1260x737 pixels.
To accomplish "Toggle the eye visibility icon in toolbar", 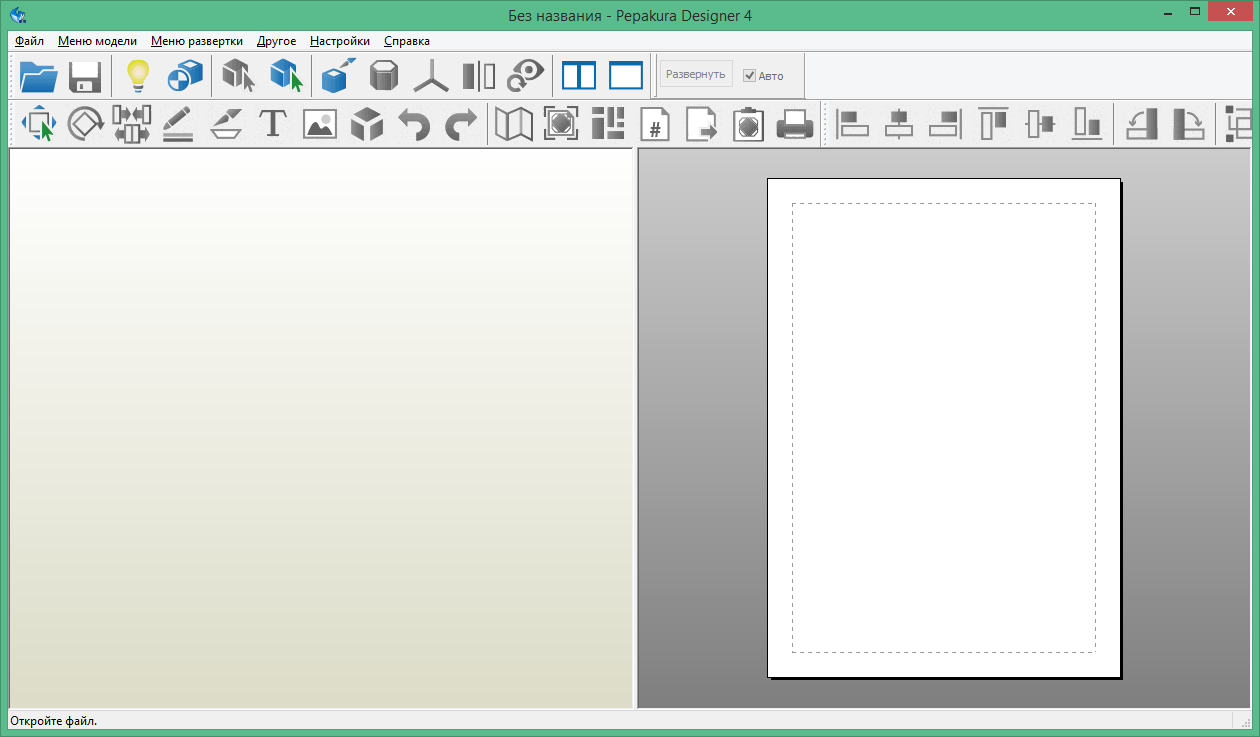I will pos(526,76).
